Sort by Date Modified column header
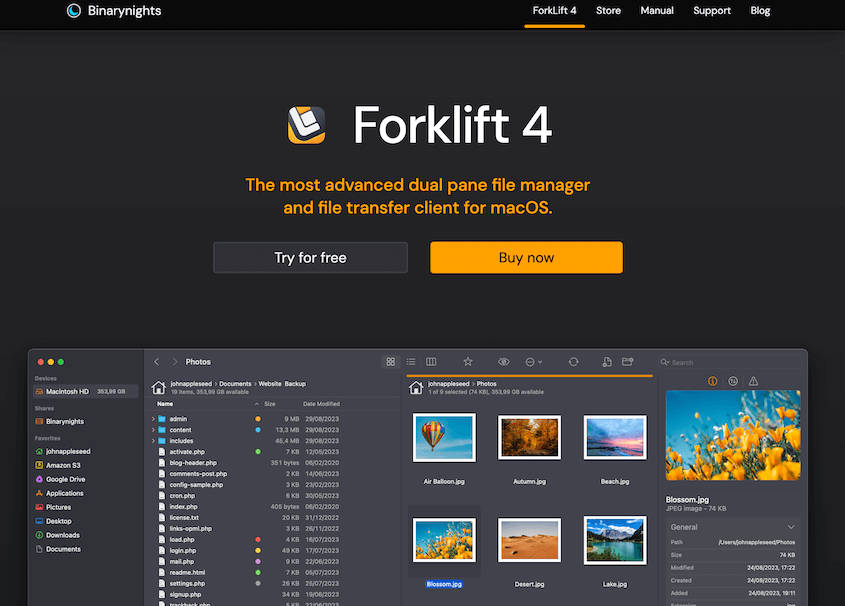Viewport: 845px width, 606px height. (x=321, y=404)
